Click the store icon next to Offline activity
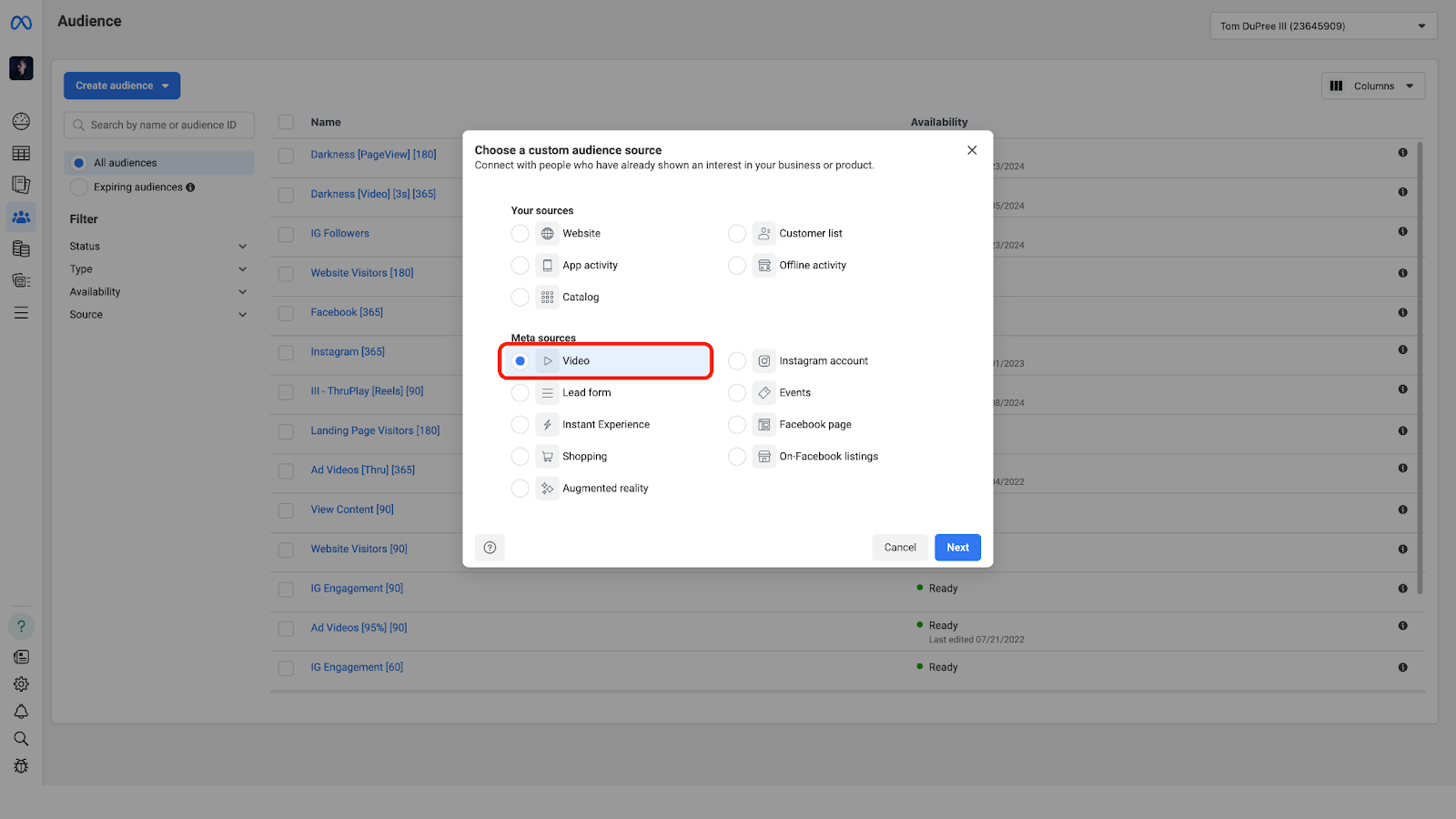1456x819 pixels. [764, 266]
